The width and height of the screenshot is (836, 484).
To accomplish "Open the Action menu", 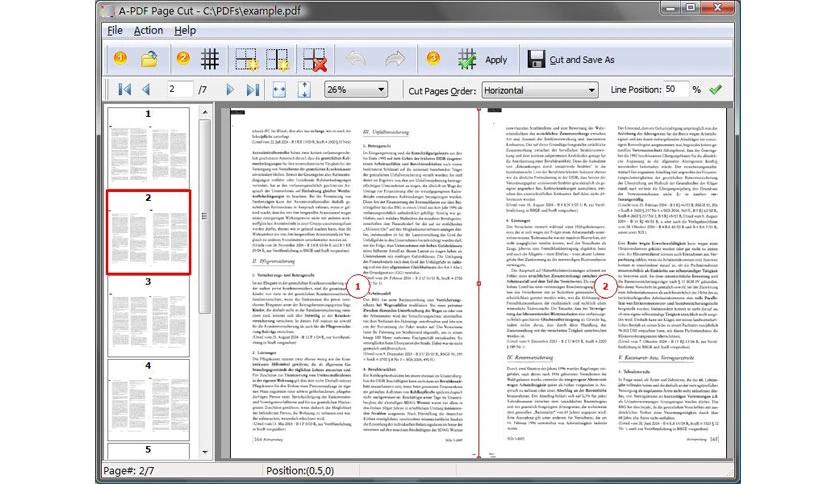I will [x=148, y=30].
